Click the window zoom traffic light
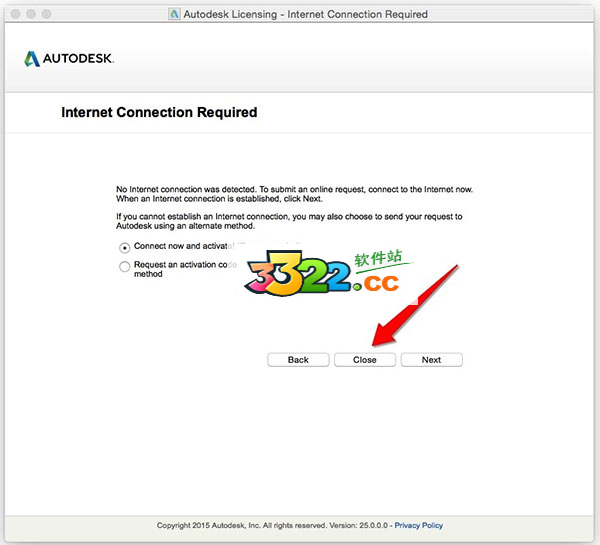 (x=46, y=14)
